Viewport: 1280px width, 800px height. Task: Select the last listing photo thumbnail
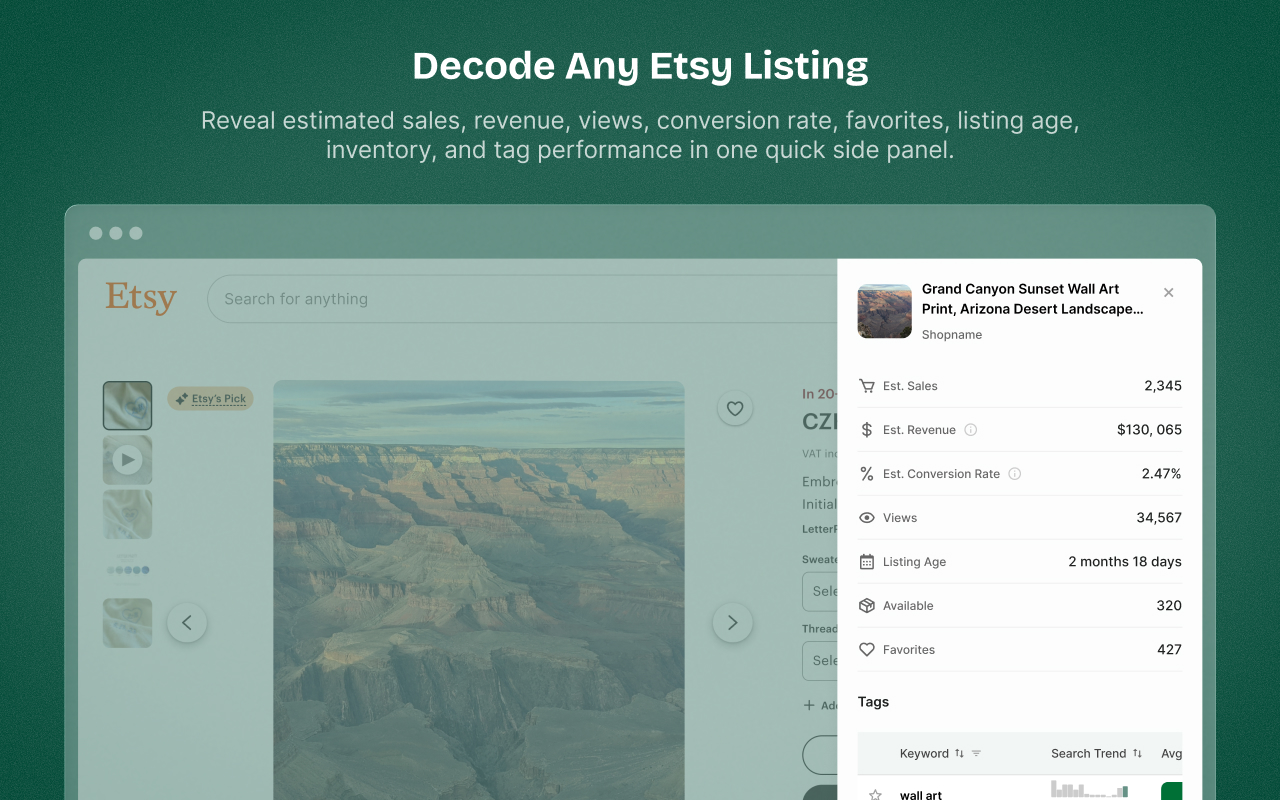127,623
